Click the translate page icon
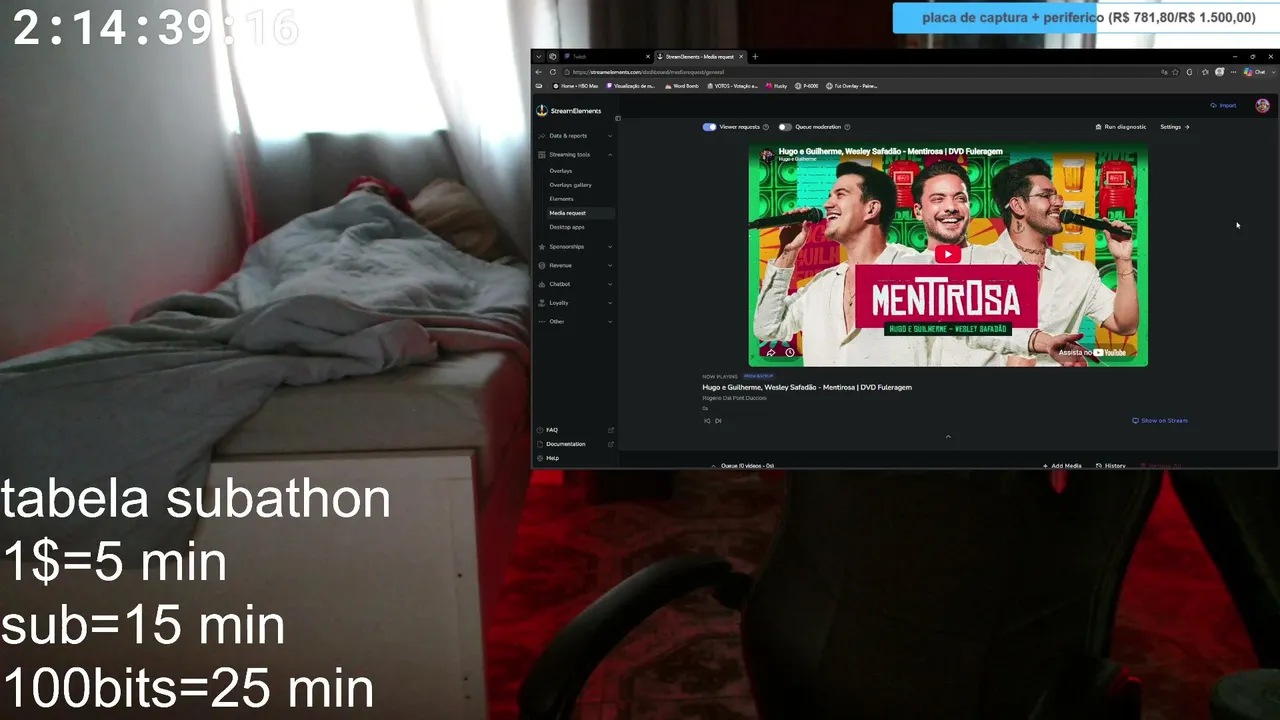 coord(1164,72)
